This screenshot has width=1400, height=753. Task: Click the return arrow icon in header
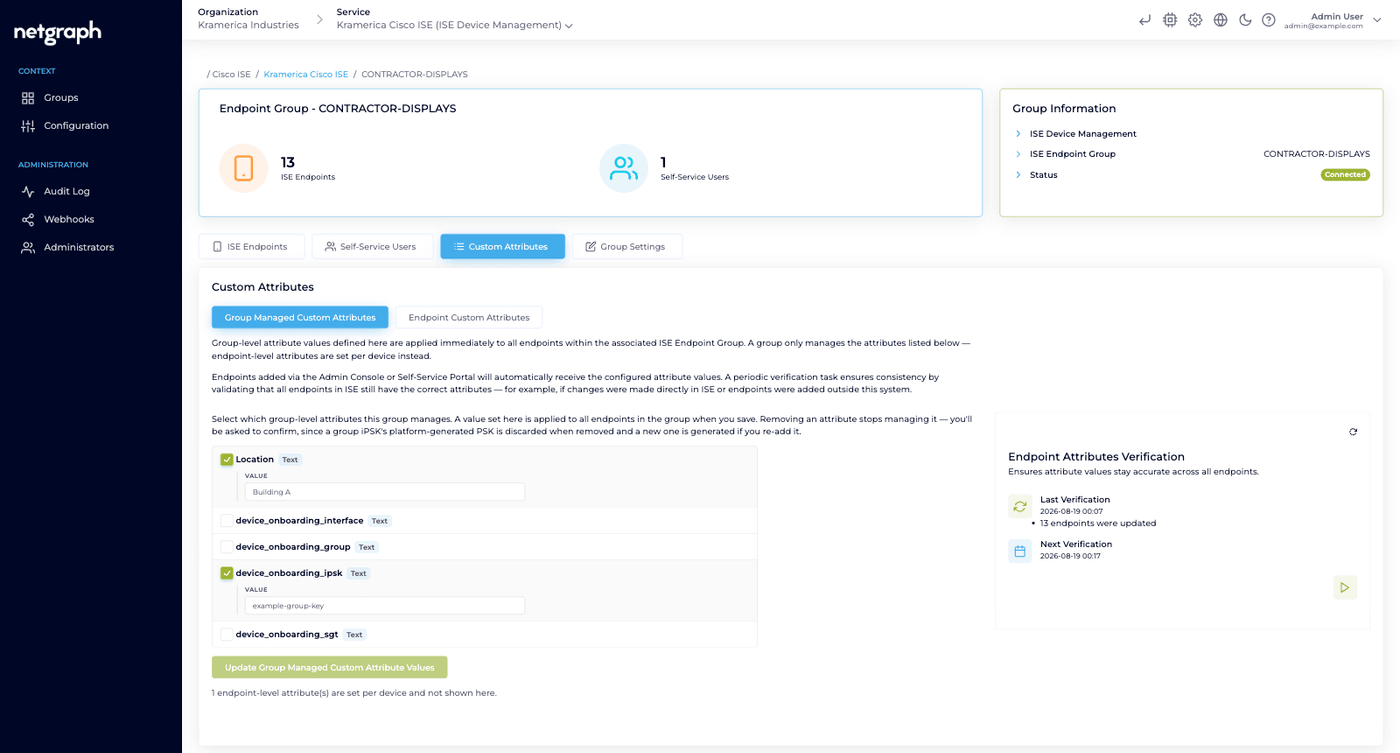pos(1145,20)
